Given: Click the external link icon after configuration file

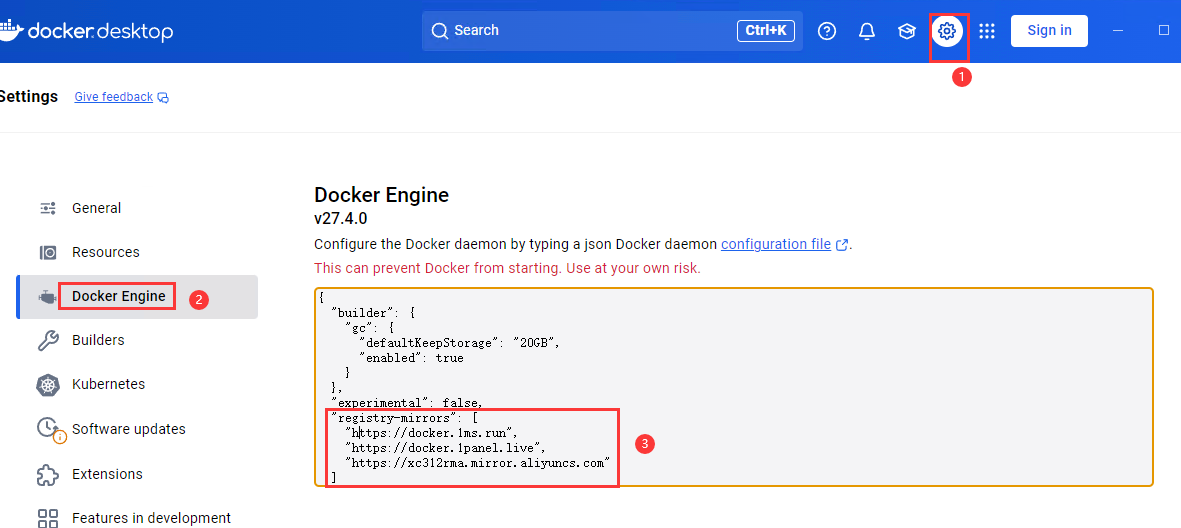Looking at the screenshot, I should (x=842, y=245).
